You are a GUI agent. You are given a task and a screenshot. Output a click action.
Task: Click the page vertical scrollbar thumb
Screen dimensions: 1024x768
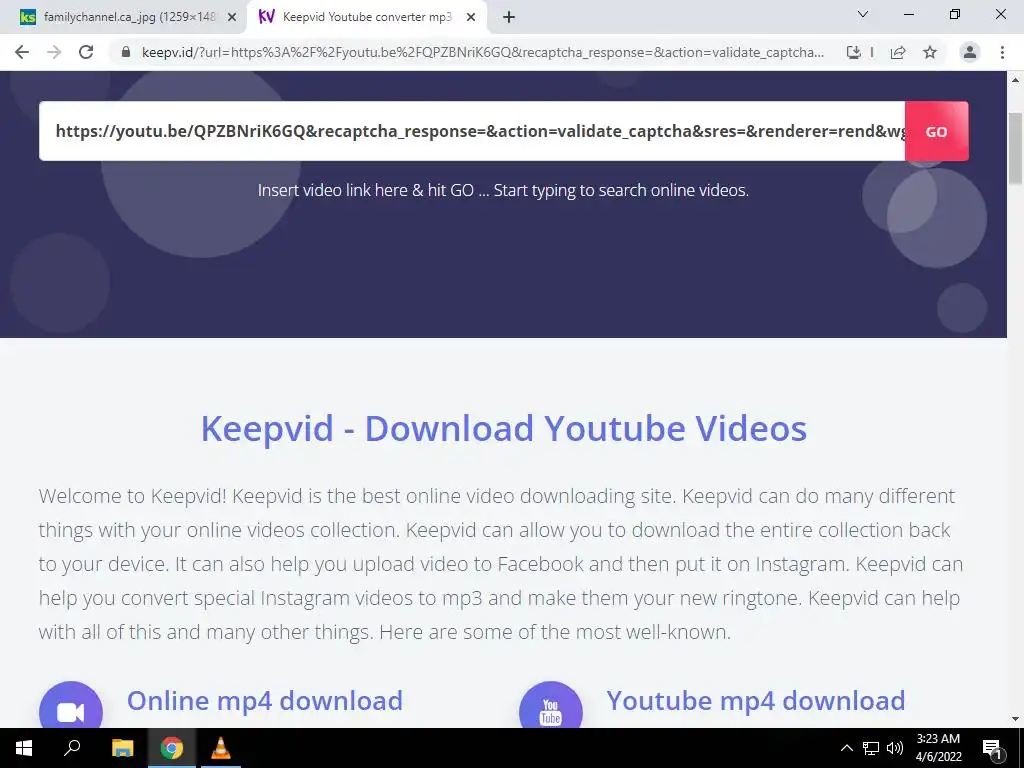point(1016,149)
